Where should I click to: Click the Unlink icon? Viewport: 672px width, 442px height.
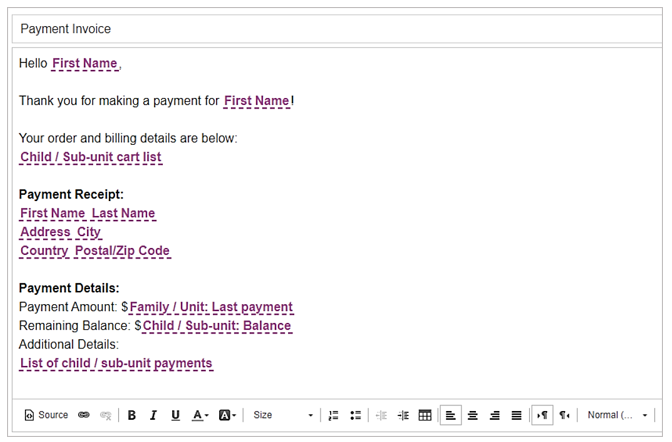(x=105, y=415)
